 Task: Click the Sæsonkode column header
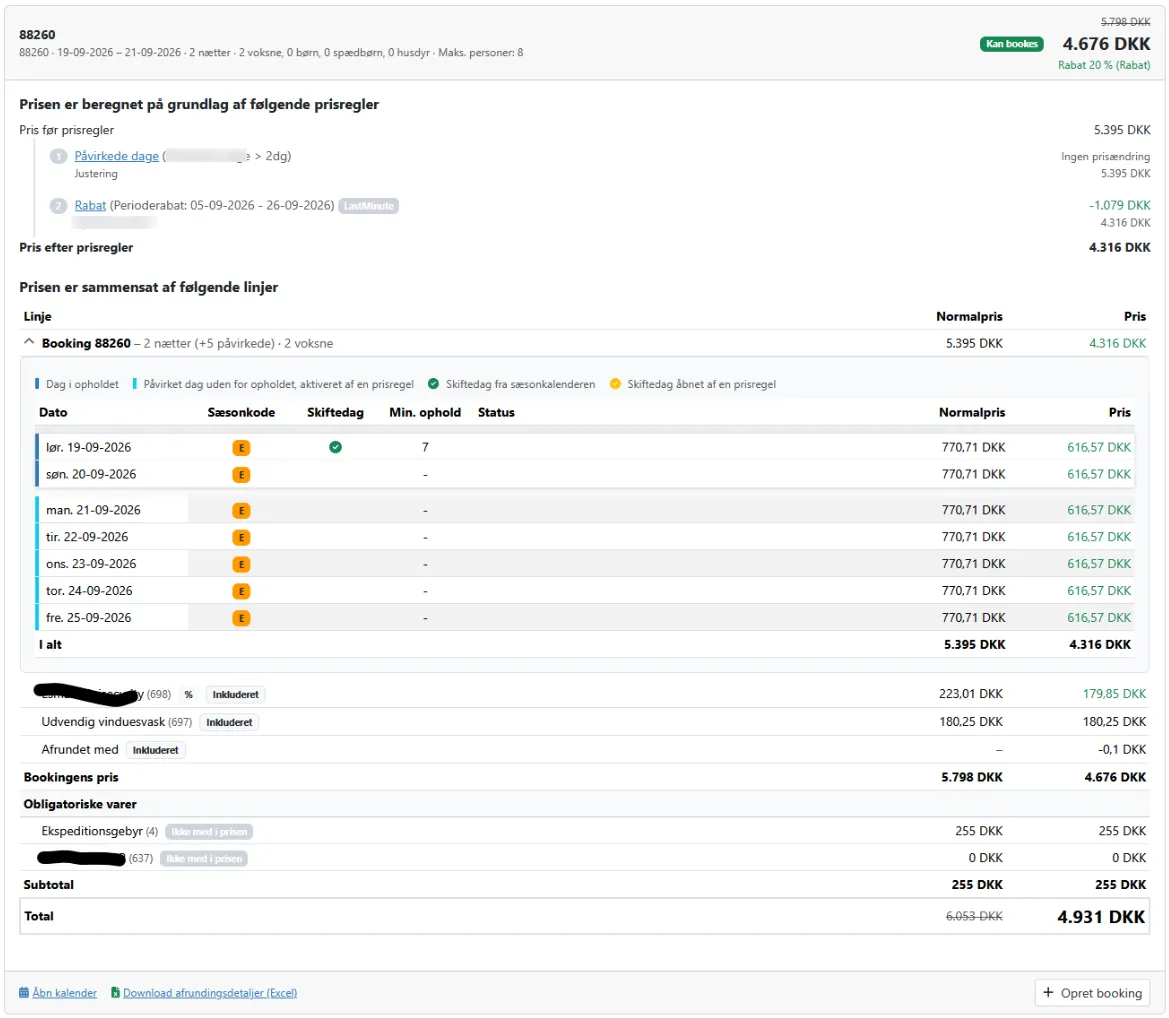point(241,412)
